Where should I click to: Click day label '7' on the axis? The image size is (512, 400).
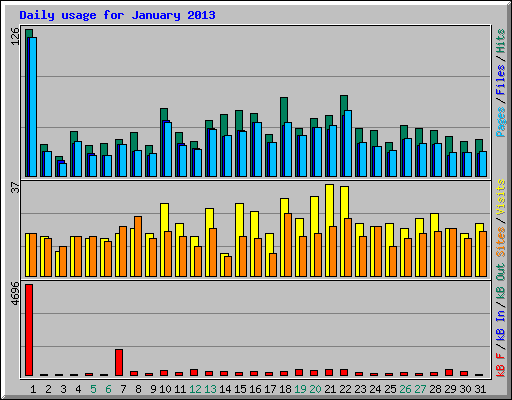(123, 389)
